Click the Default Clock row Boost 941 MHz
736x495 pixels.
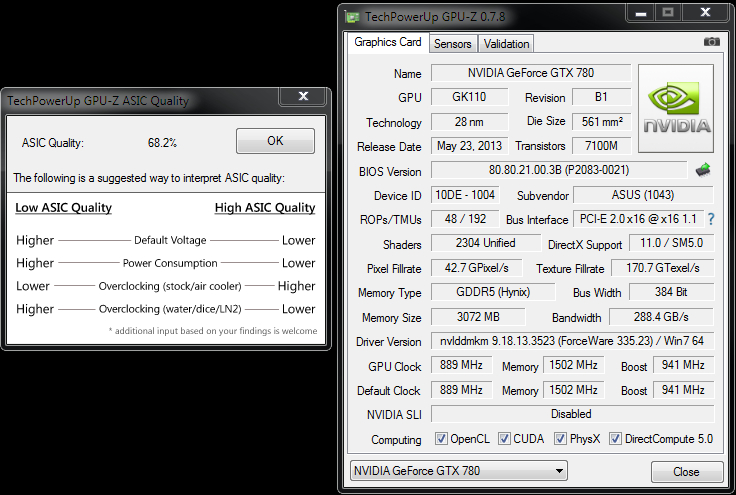click(683, 390)
